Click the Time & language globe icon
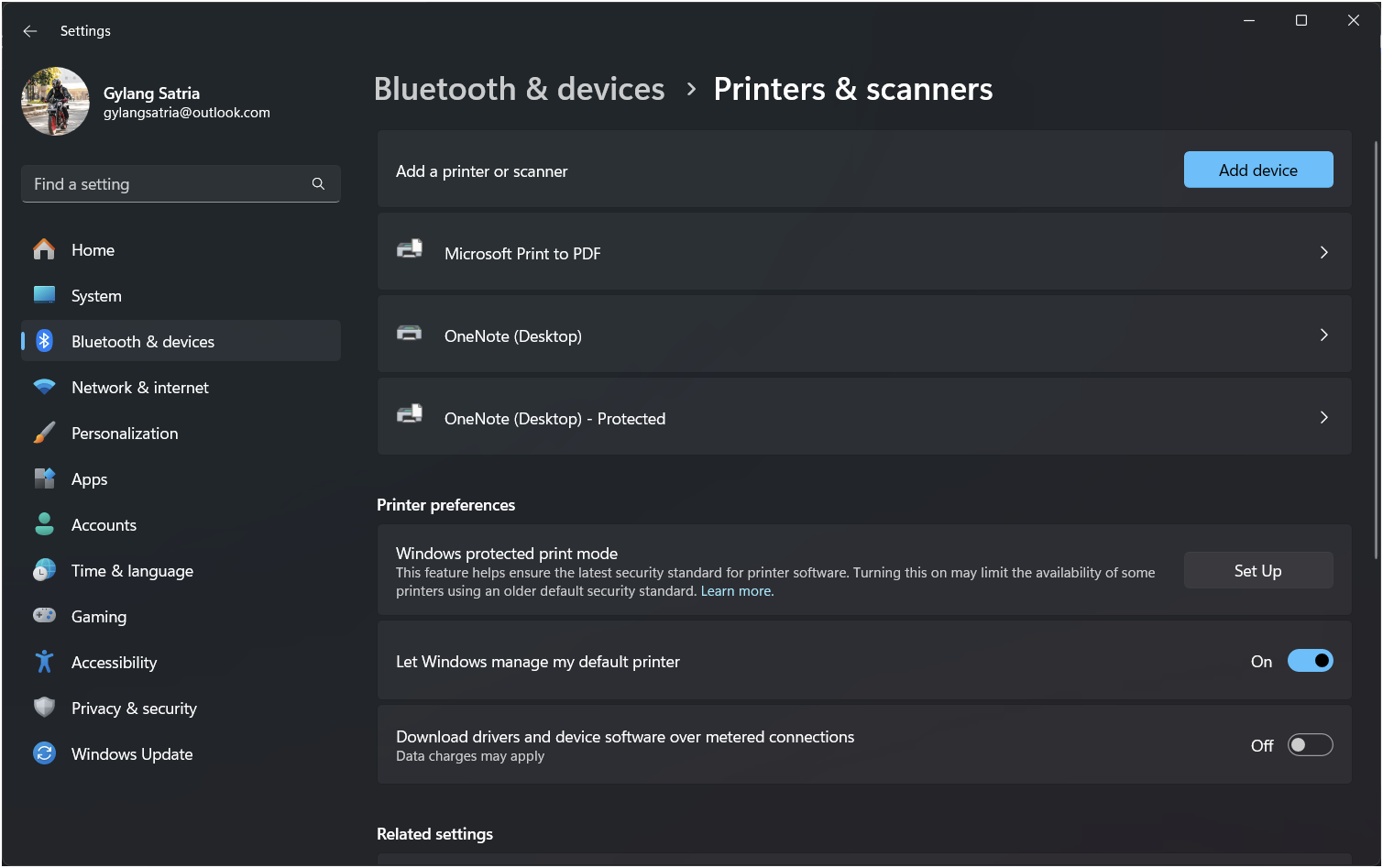 pyautogui.click(x=44, y=570)
